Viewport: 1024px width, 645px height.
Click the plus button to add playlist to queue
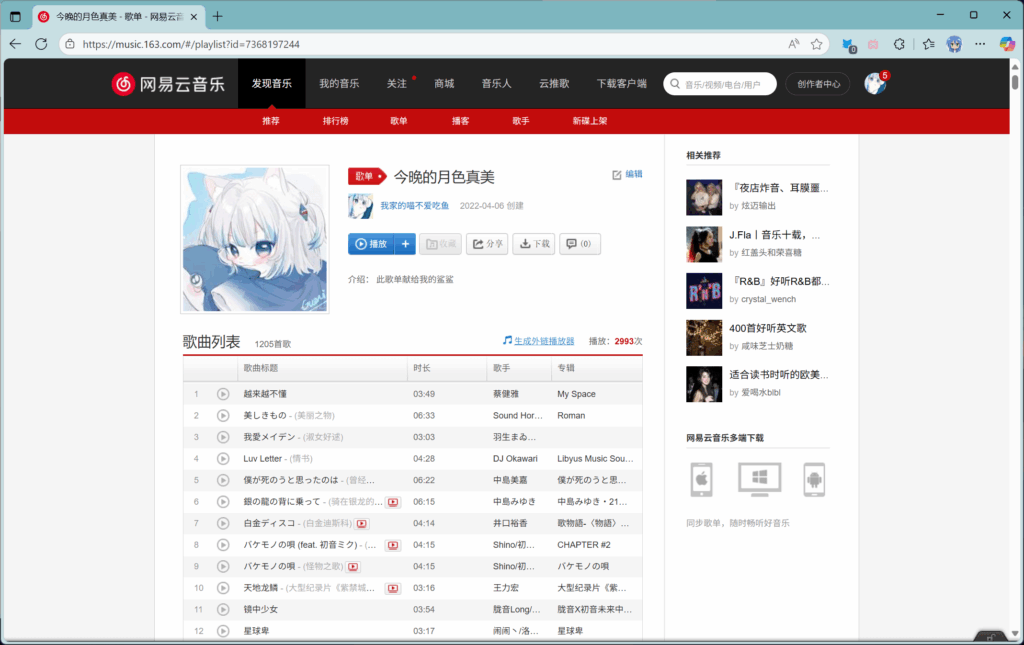[405, 244]
